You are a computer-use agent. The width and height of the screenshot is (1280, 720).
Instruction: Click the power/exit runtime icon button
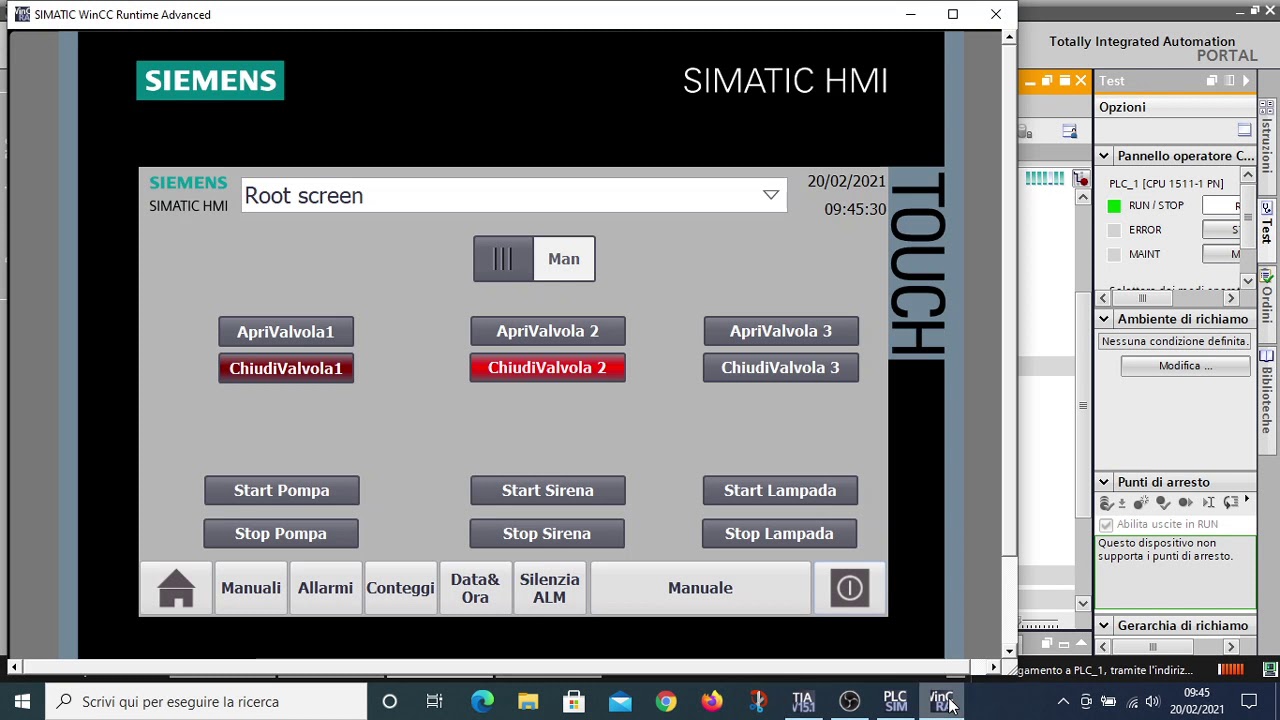tap(849, 588)
